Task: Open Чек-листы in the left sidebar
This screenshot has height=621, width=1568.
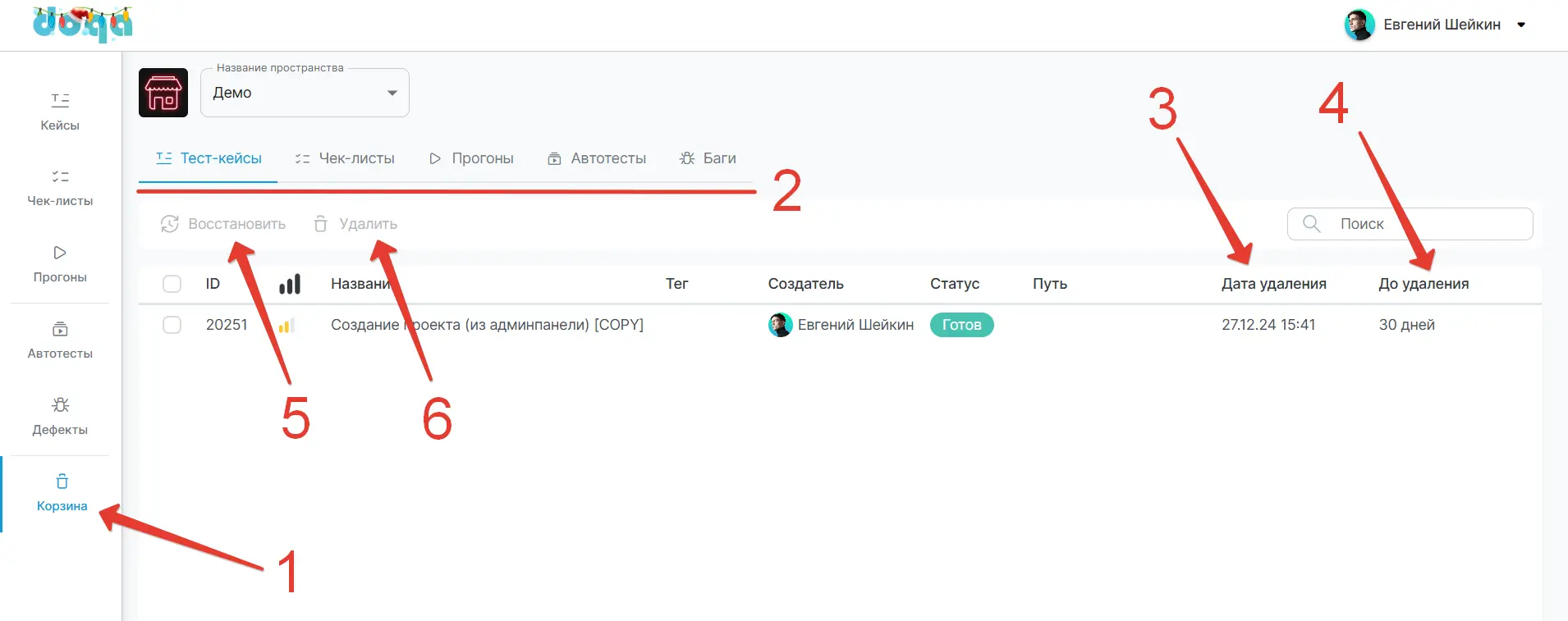Action: 60,188
